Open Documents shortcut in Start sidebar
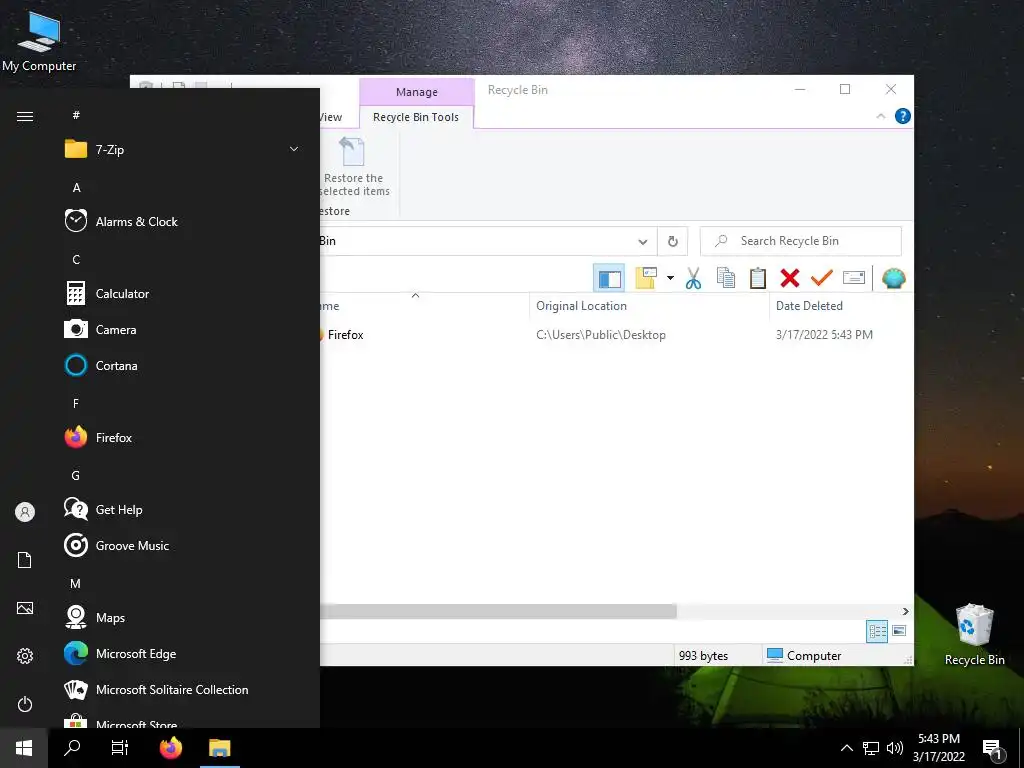The height and width of the screenshot is (768, 1024). 25,560
